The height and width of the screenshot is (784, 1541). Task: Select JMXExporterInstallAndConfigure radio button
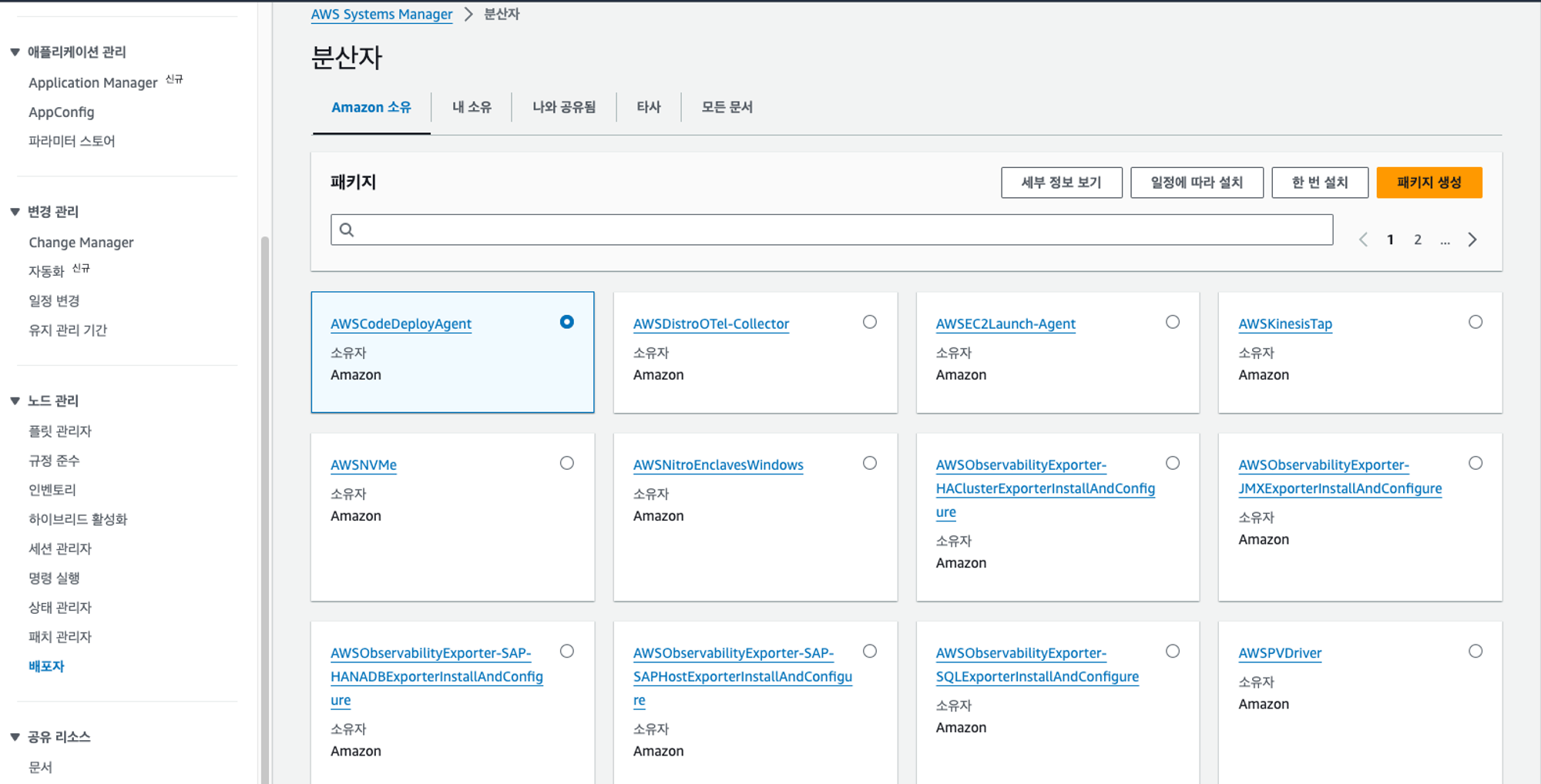(1476, 463)
